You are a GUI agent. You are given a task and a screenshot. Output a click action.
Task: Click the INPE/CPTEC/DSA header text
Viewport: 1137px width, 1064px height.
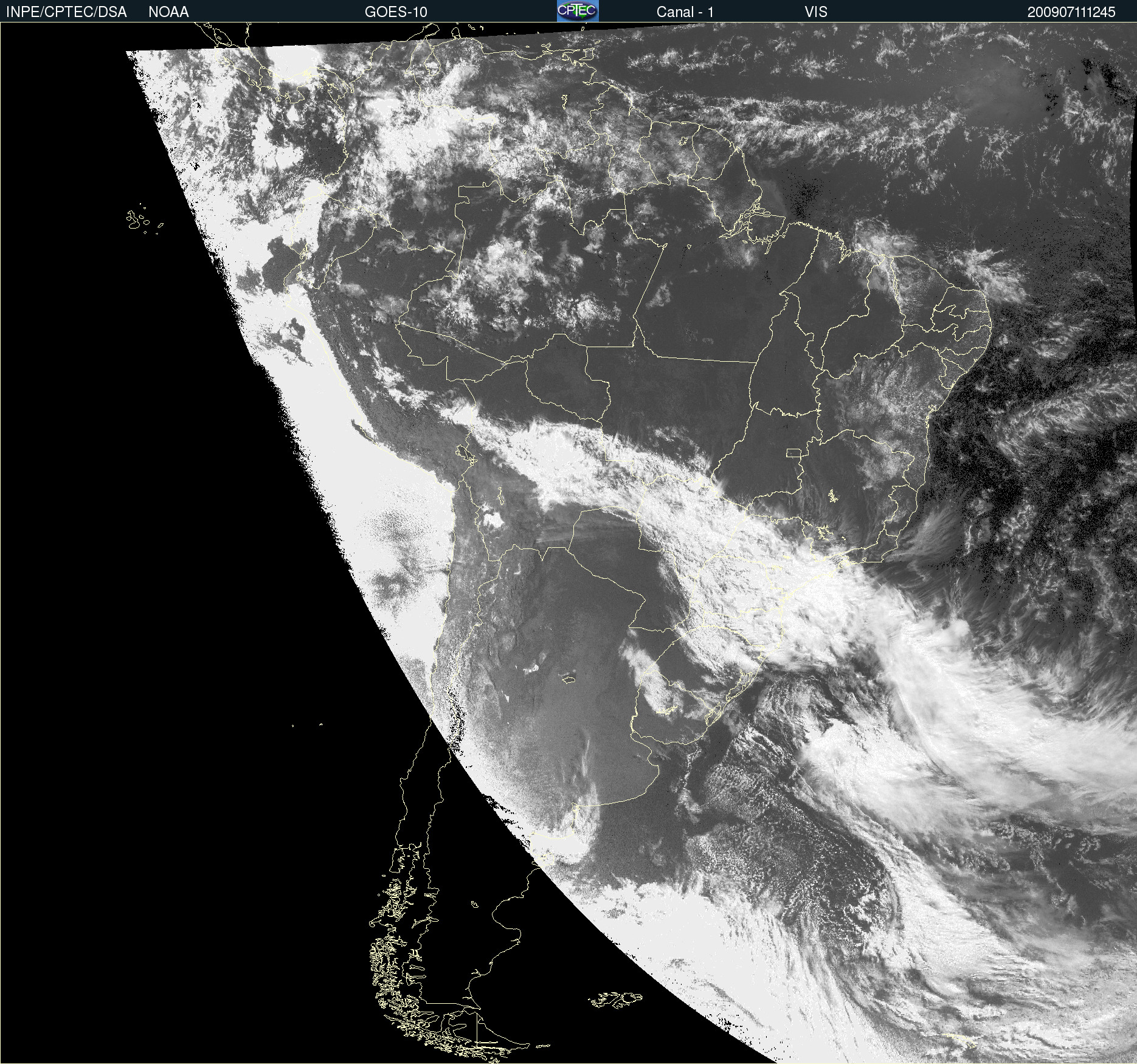pos(66,12)
